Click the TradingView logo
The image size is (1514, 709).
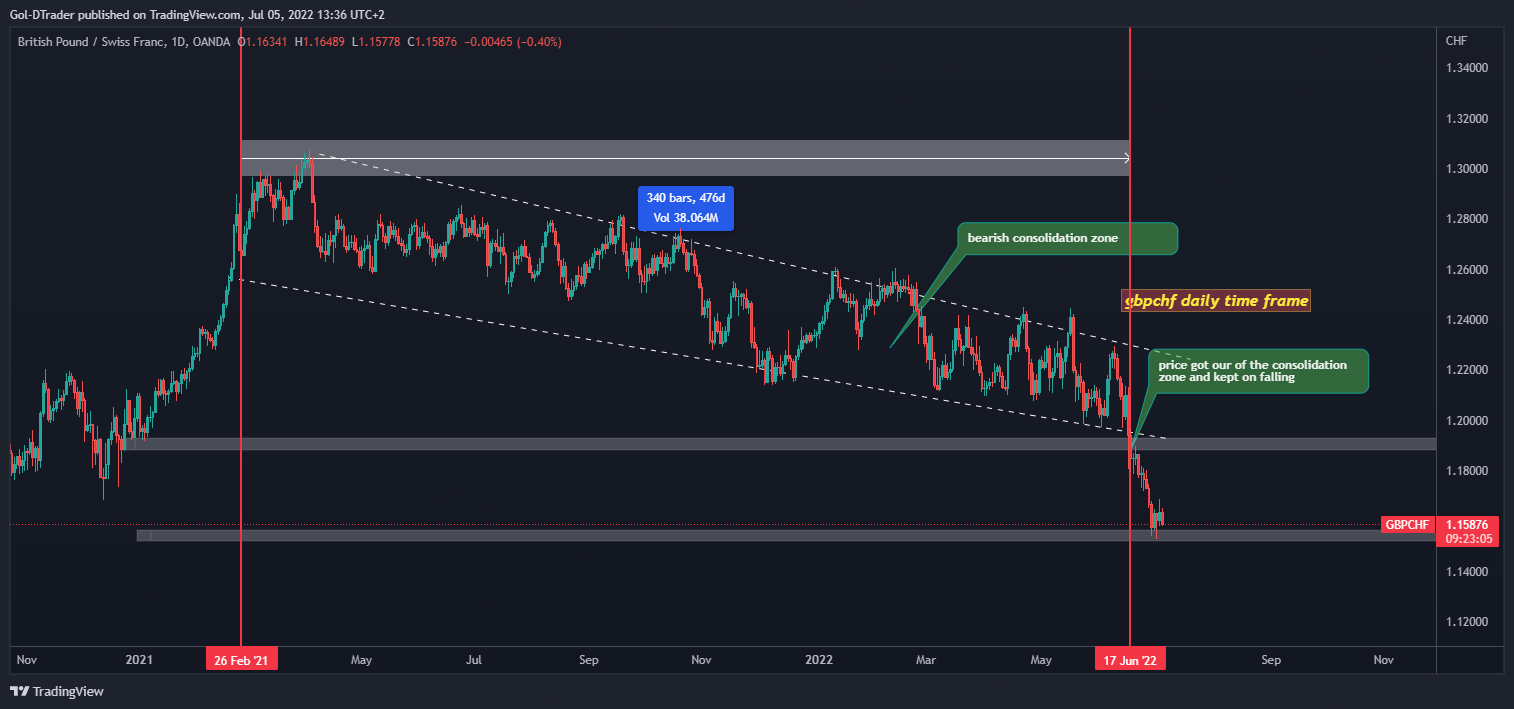57,691
